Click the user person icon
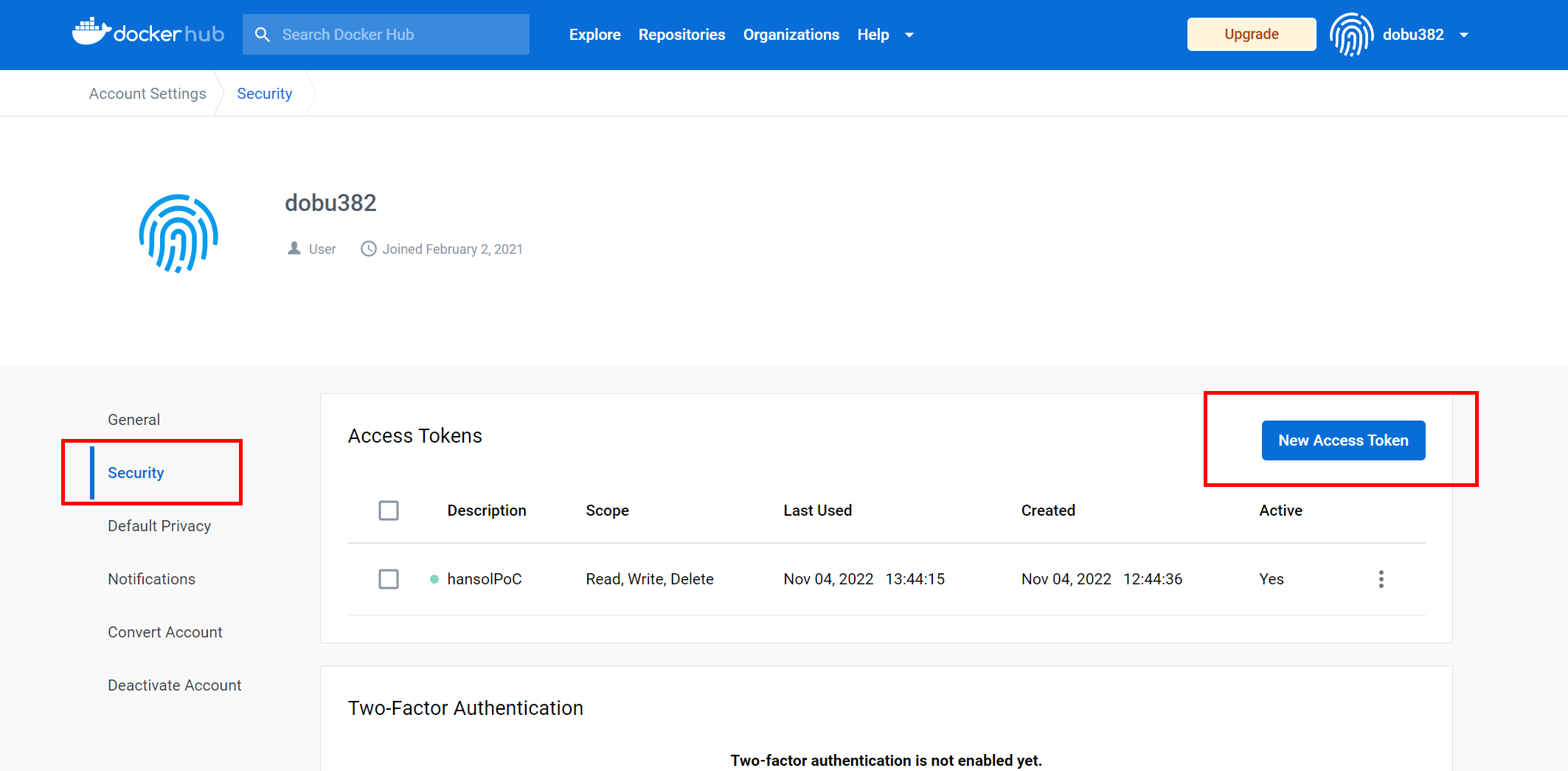 (x=294, y=249)
